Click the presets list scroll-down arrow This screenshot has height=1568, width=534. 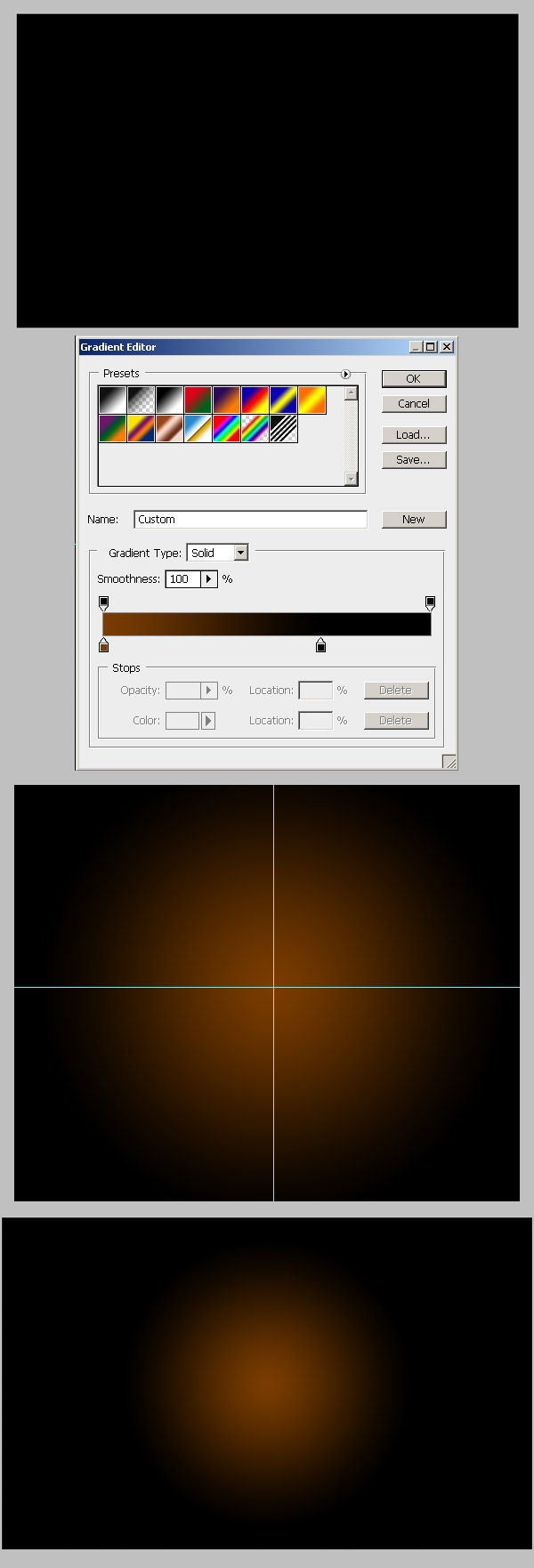click(351, 479)
